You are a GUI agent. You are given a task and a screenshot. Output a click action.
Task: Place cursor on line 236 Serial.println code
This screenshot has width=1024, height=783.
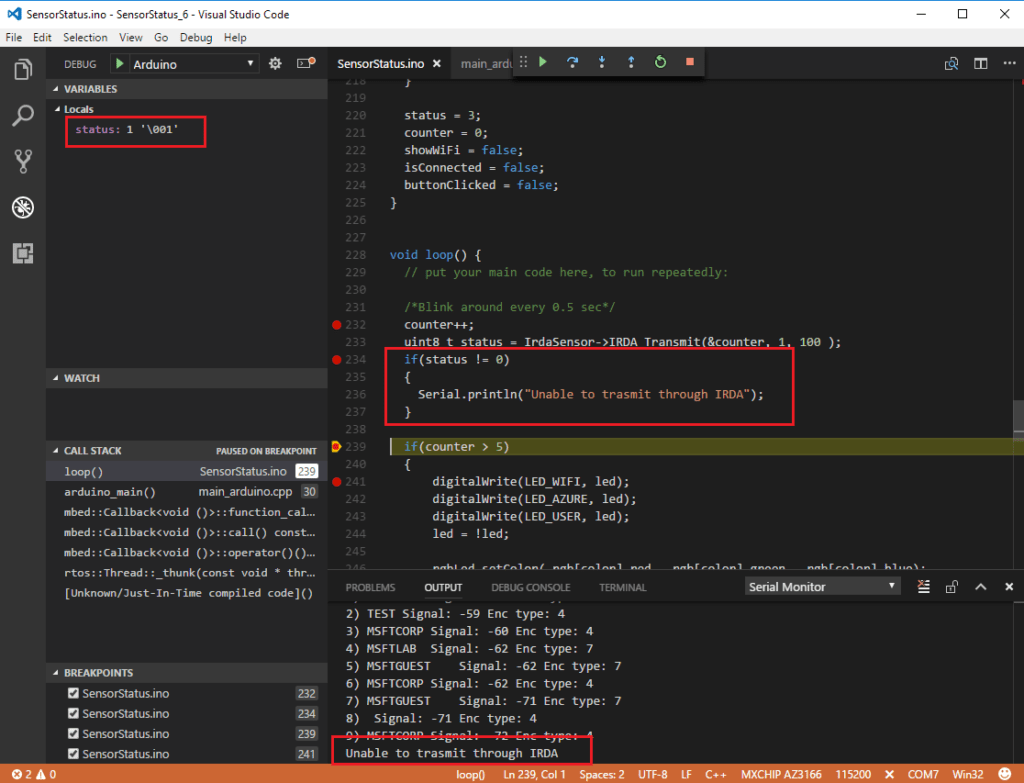[x=590, y=394]
